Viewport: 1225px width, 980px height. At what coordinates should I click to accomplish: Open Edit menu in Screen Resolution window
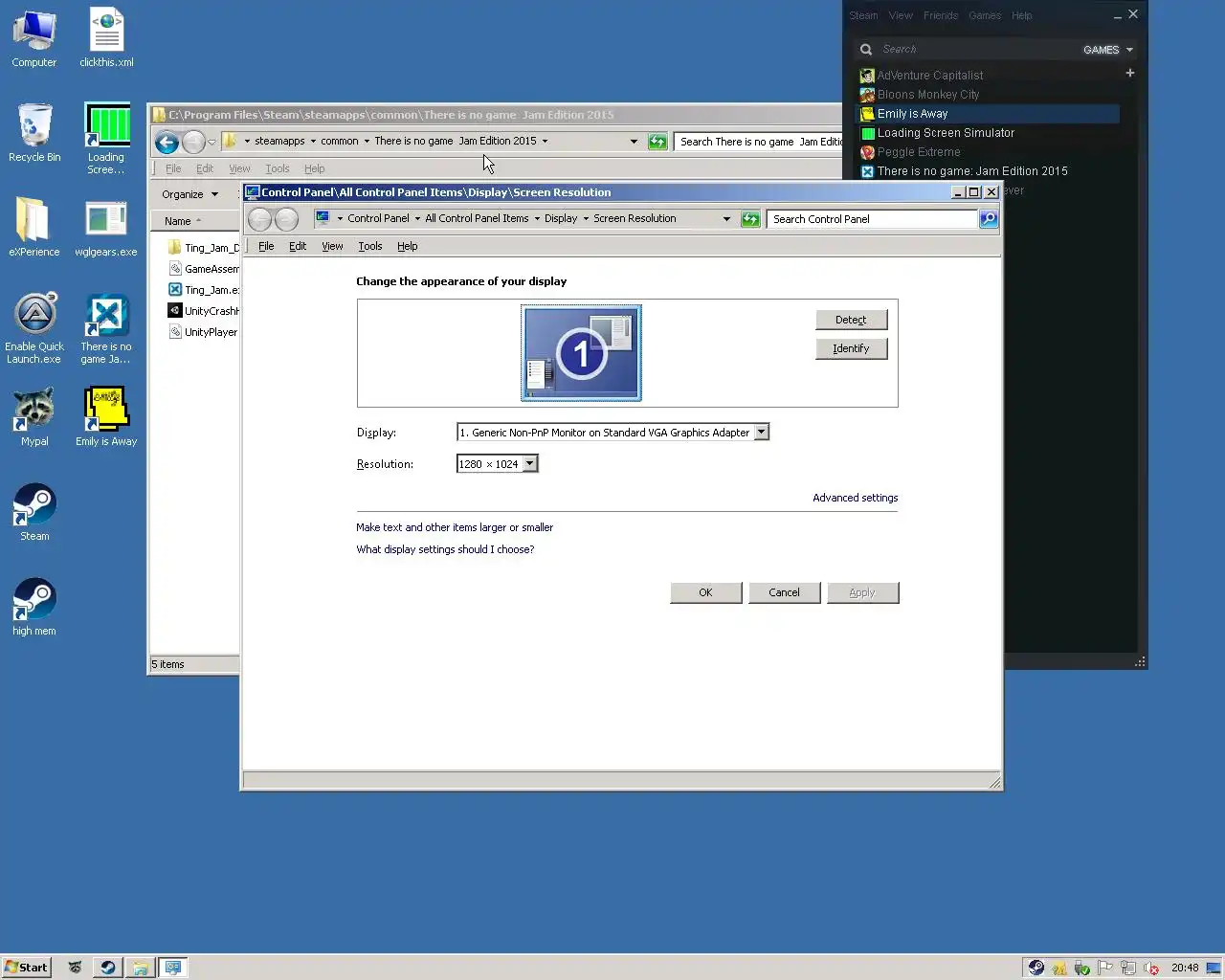[298, 246]
